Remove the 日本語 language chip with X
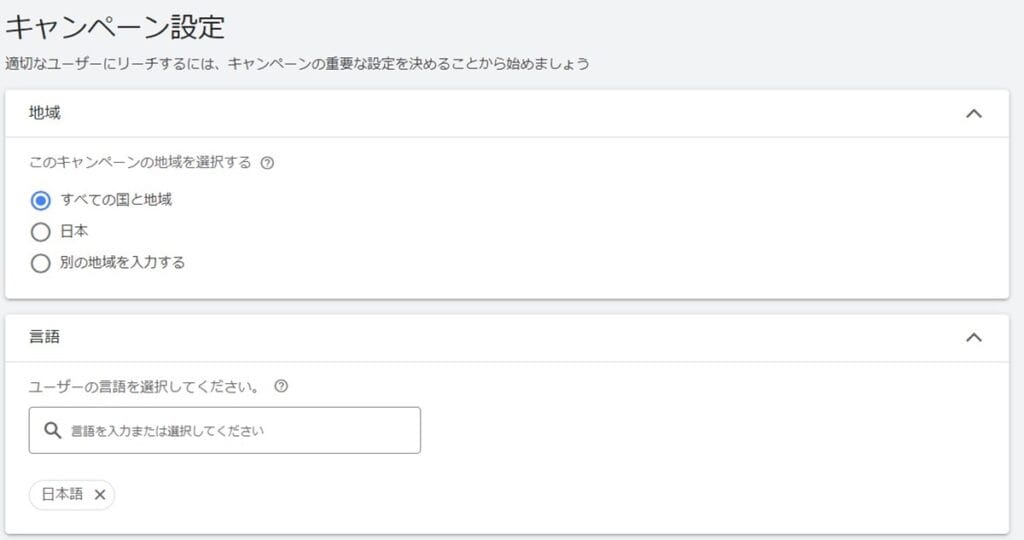Screen dimensions: 1024x540 tap(99, 495)
